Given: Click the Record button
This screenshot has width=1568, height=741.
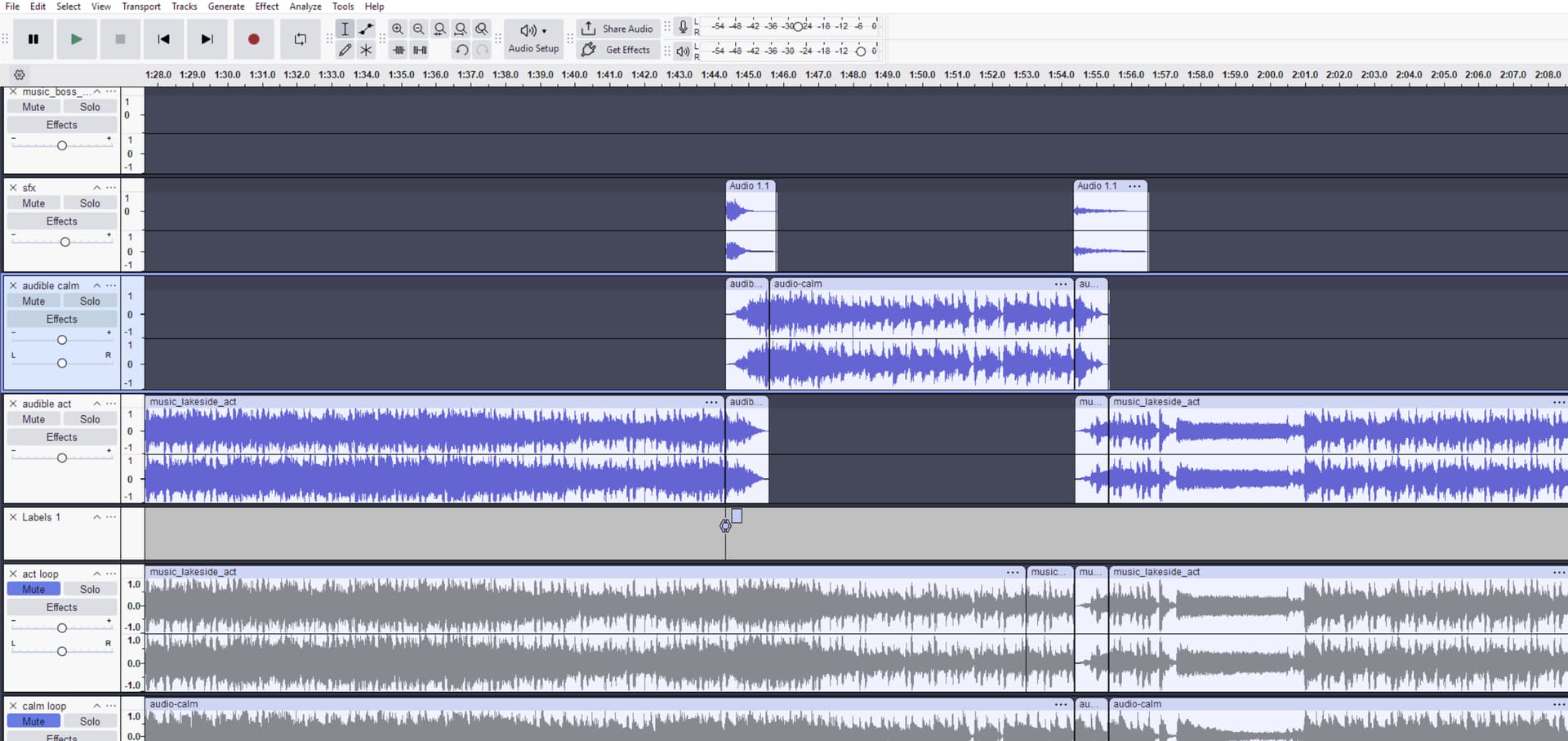Looking at the screenshot, I should [x=253, y=39].
